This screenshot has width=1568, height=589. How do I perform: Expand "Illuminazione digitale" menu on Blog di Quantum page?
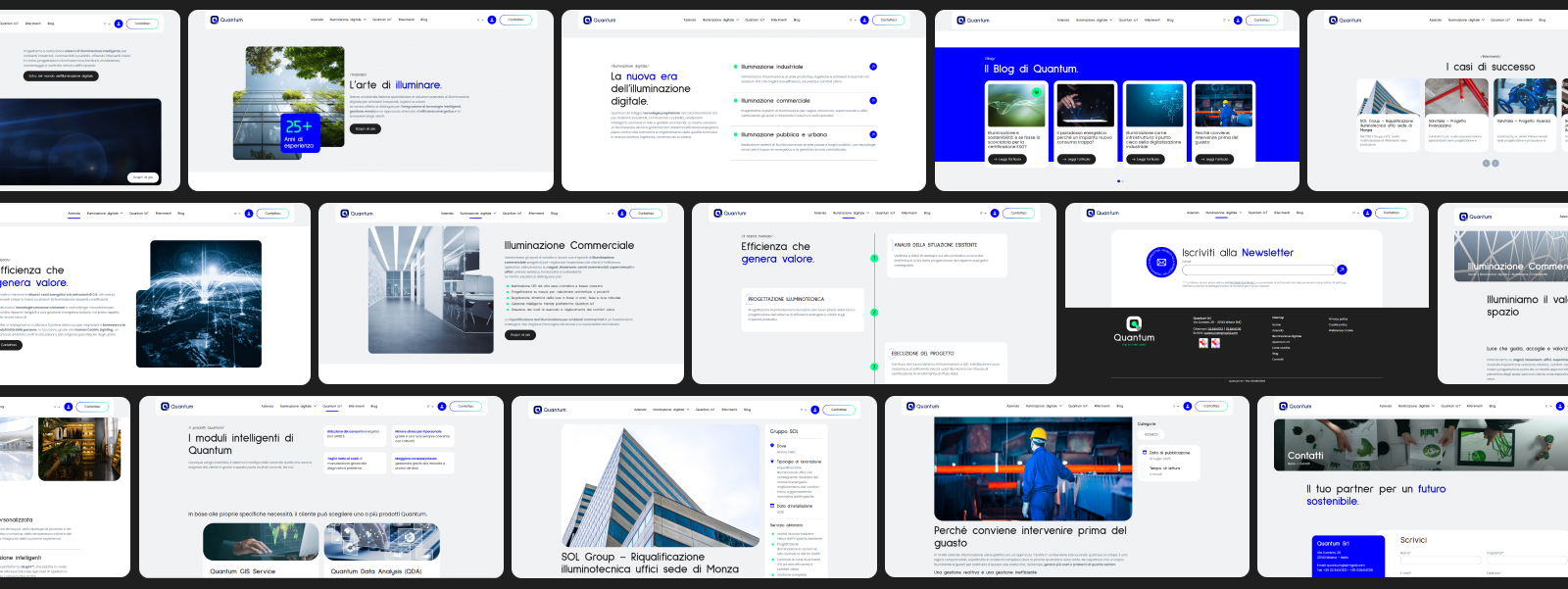click(1094, 20)
